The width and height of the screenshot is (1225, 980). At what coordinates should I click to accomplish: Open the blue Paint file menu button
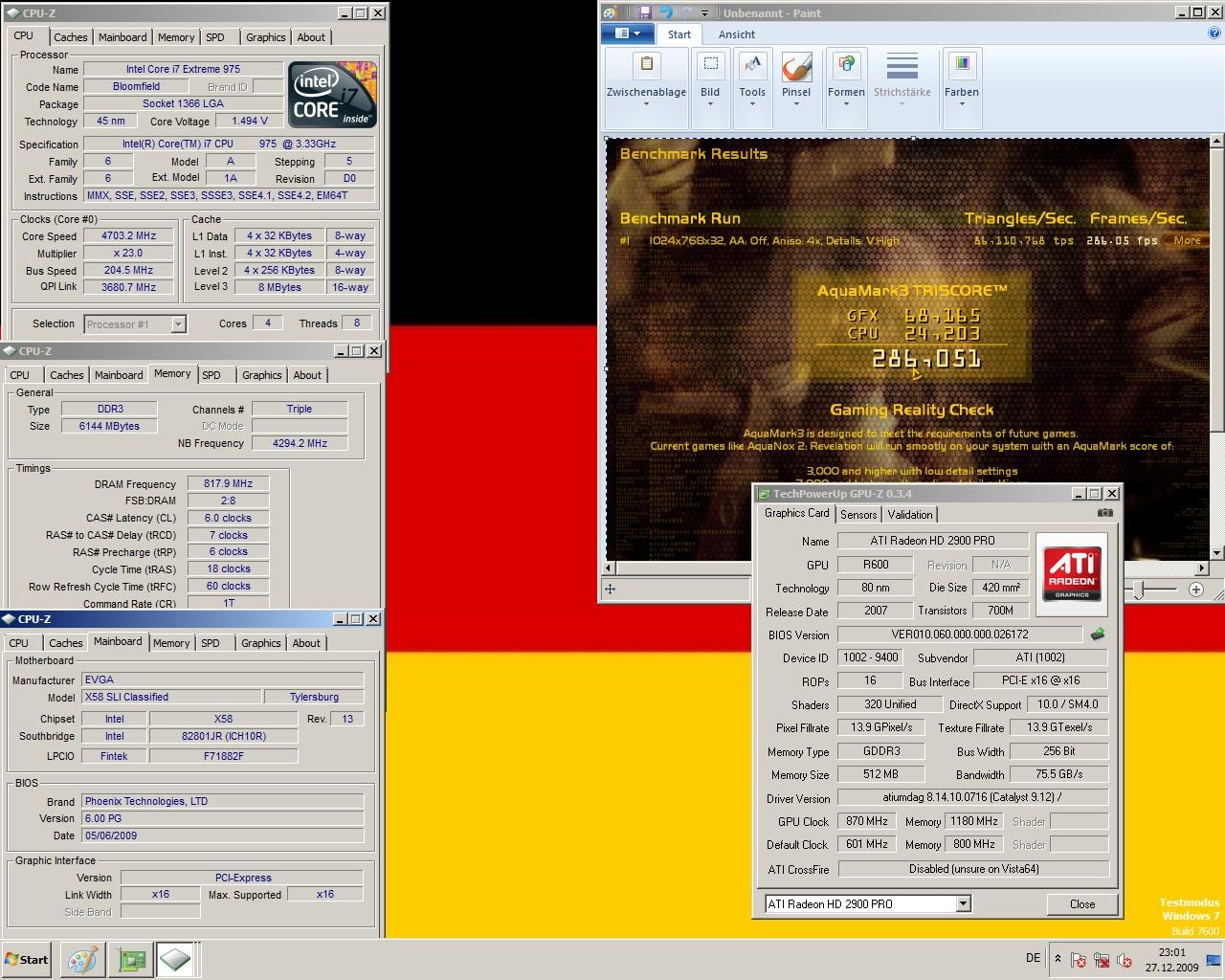click(627, 33)
